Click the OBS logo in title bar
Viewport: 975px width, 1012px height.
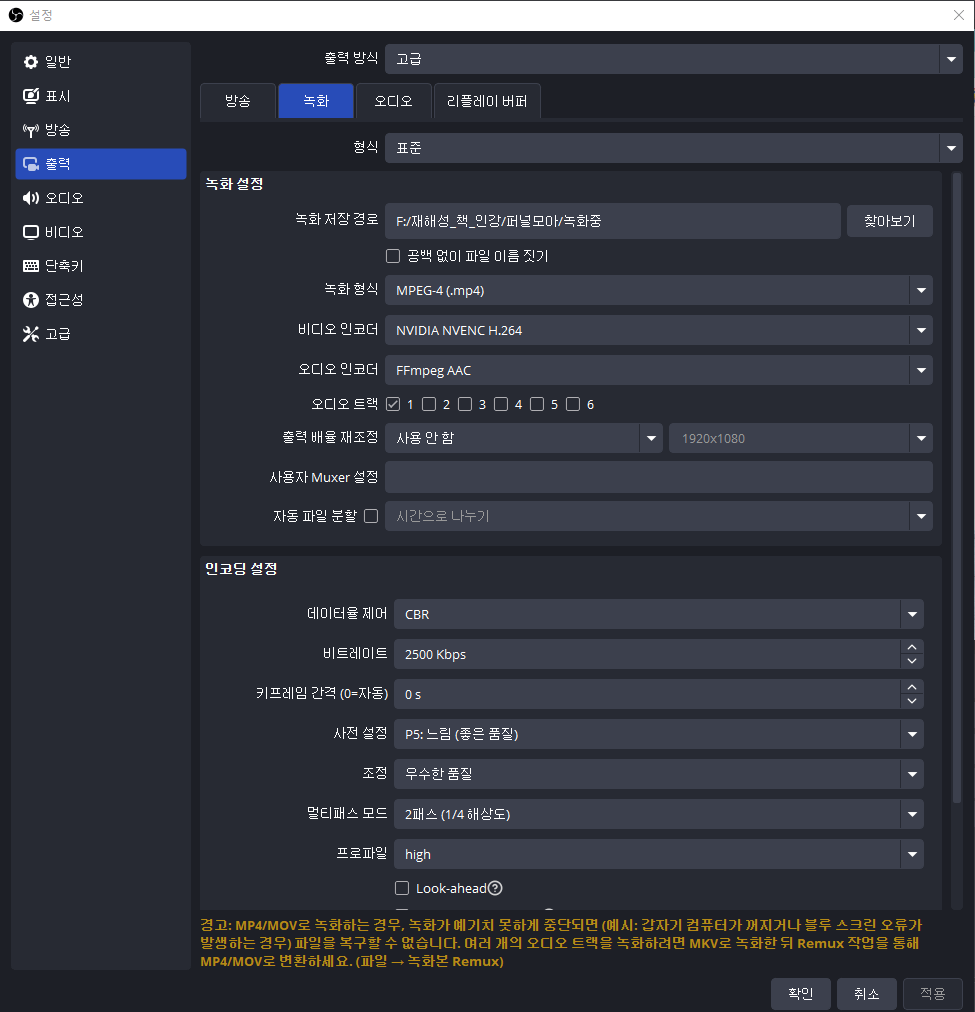pos(15,15)
